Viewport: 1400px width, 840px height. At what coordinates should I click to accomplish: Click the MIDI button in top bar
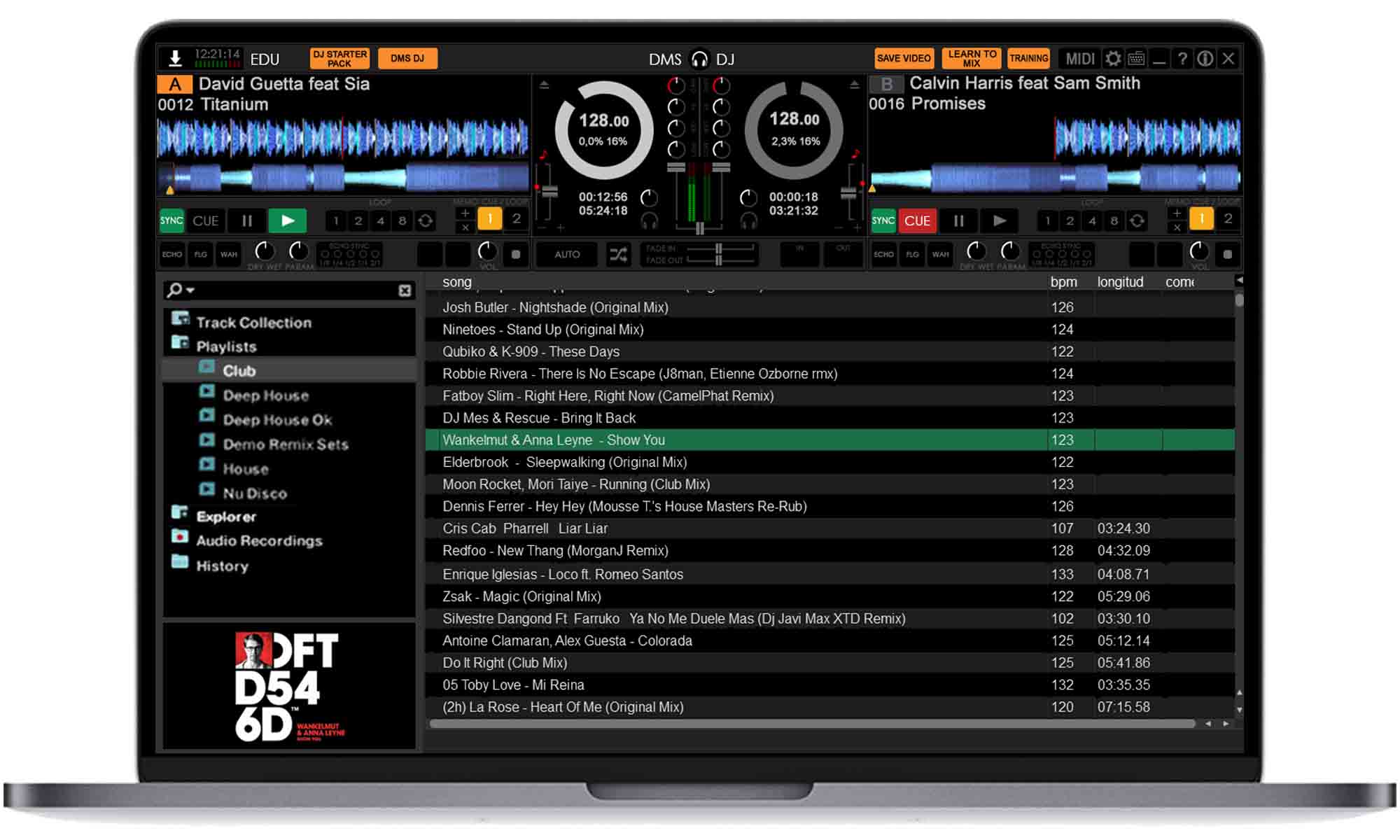coord(1080,58)
